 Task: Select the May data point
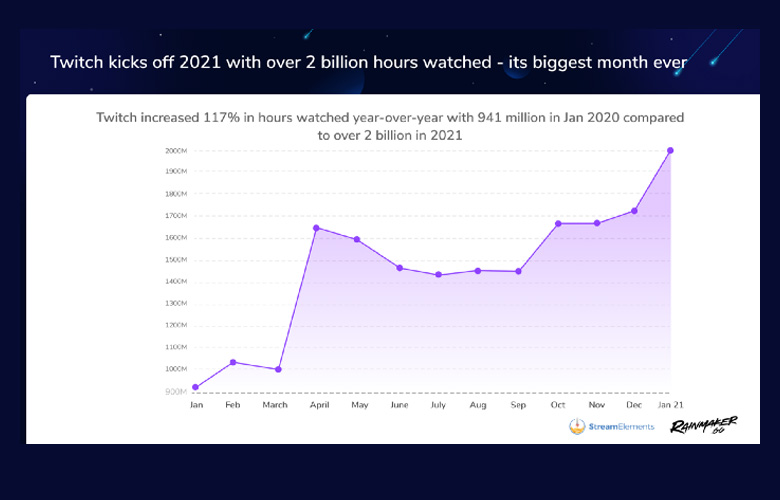coord(357,239)
